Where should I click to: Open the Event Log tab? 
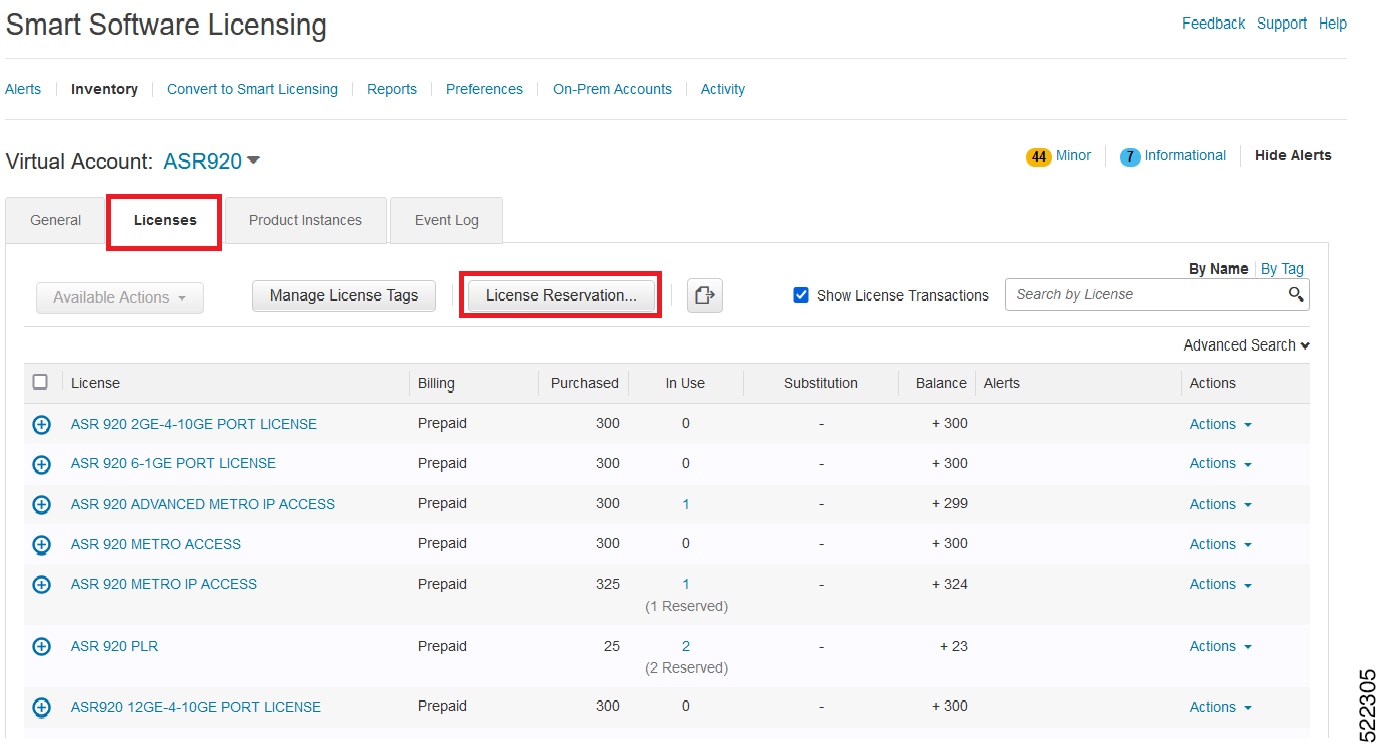(446, 220)
